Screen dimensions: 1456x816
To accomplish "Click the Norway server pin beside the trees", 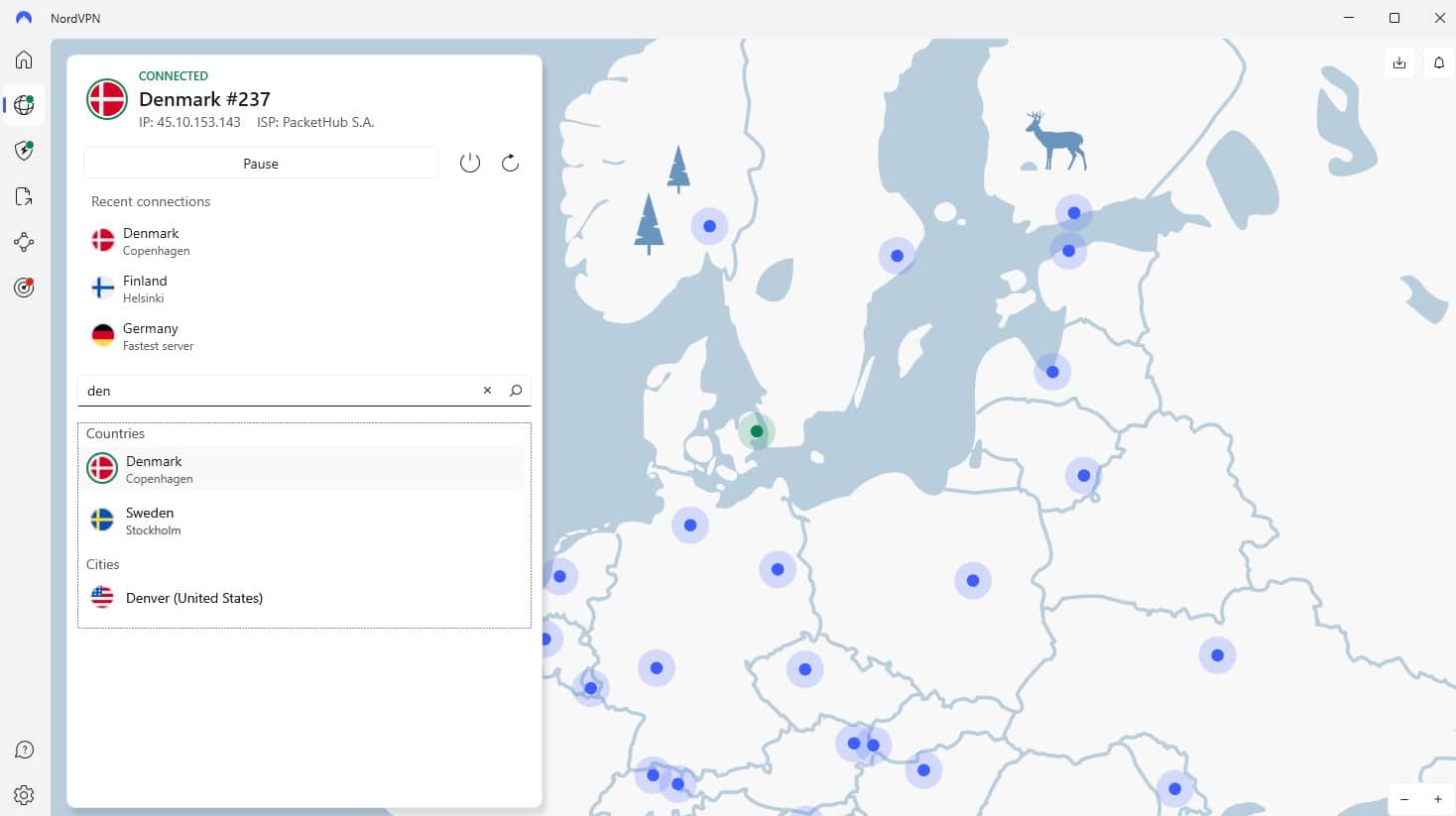I will point(709,226).
